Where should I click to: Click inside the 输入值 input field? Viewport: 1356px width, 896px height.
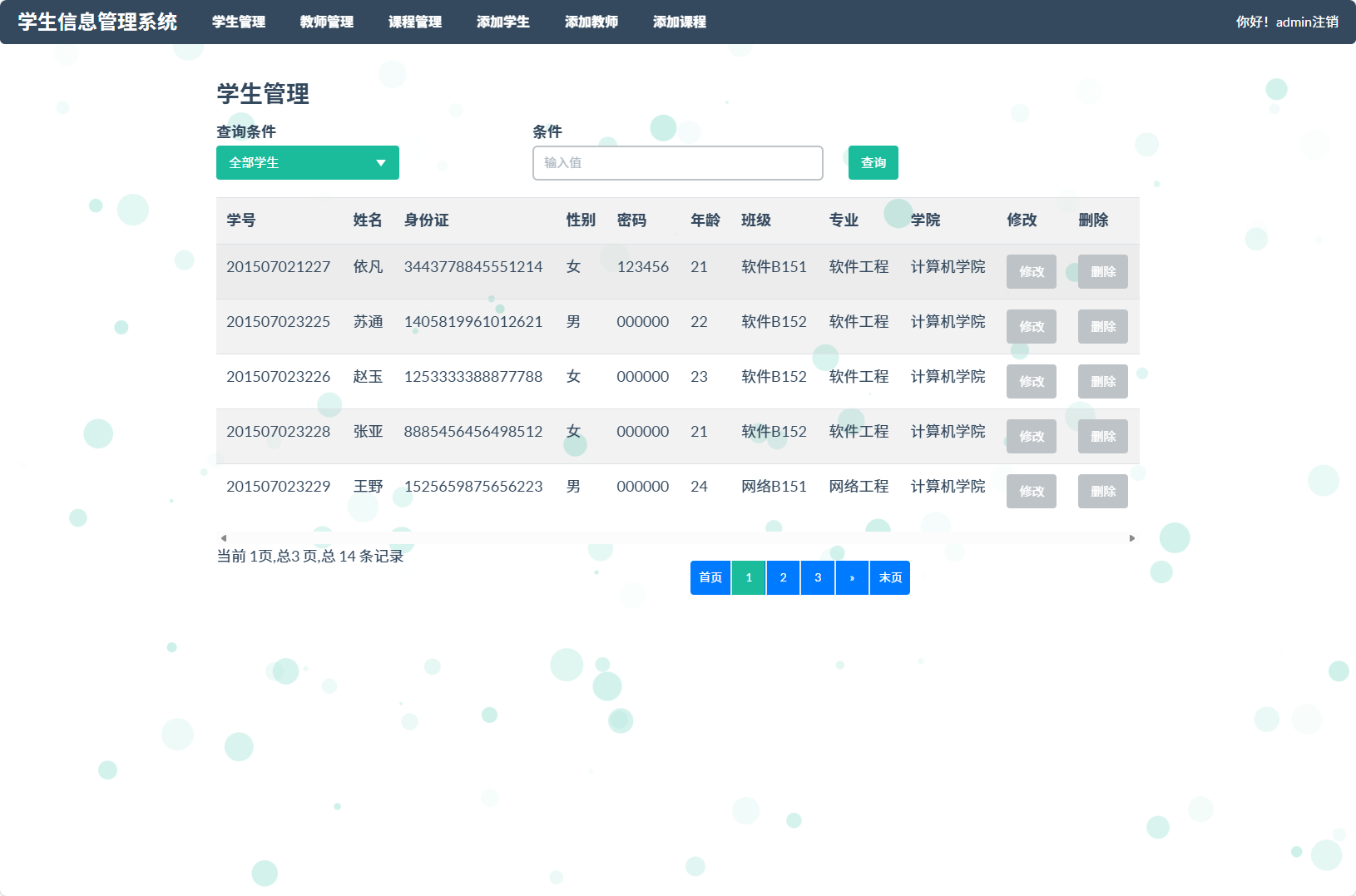677,162
